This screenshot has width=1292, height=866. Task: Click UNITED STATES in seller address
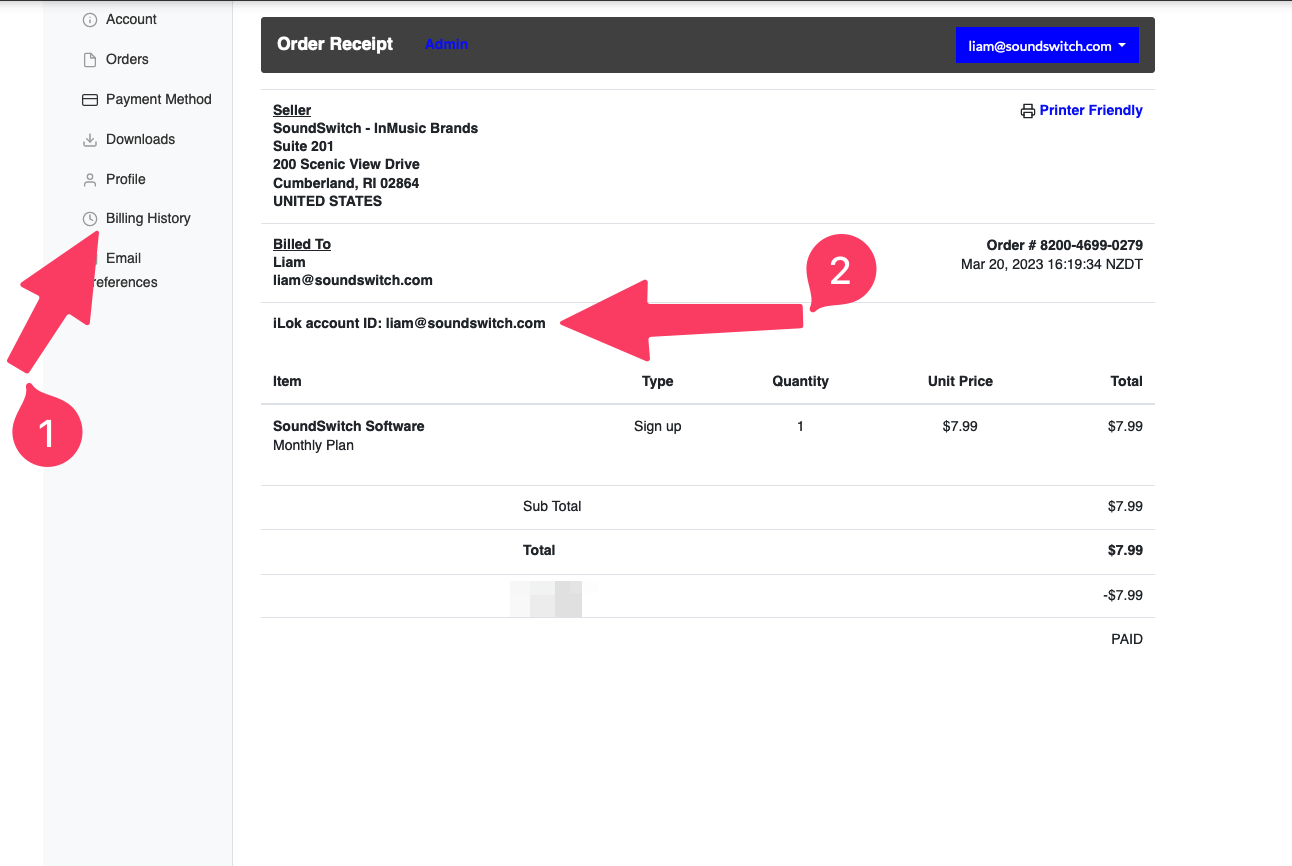pyautogui.click(x=327, y=201)
